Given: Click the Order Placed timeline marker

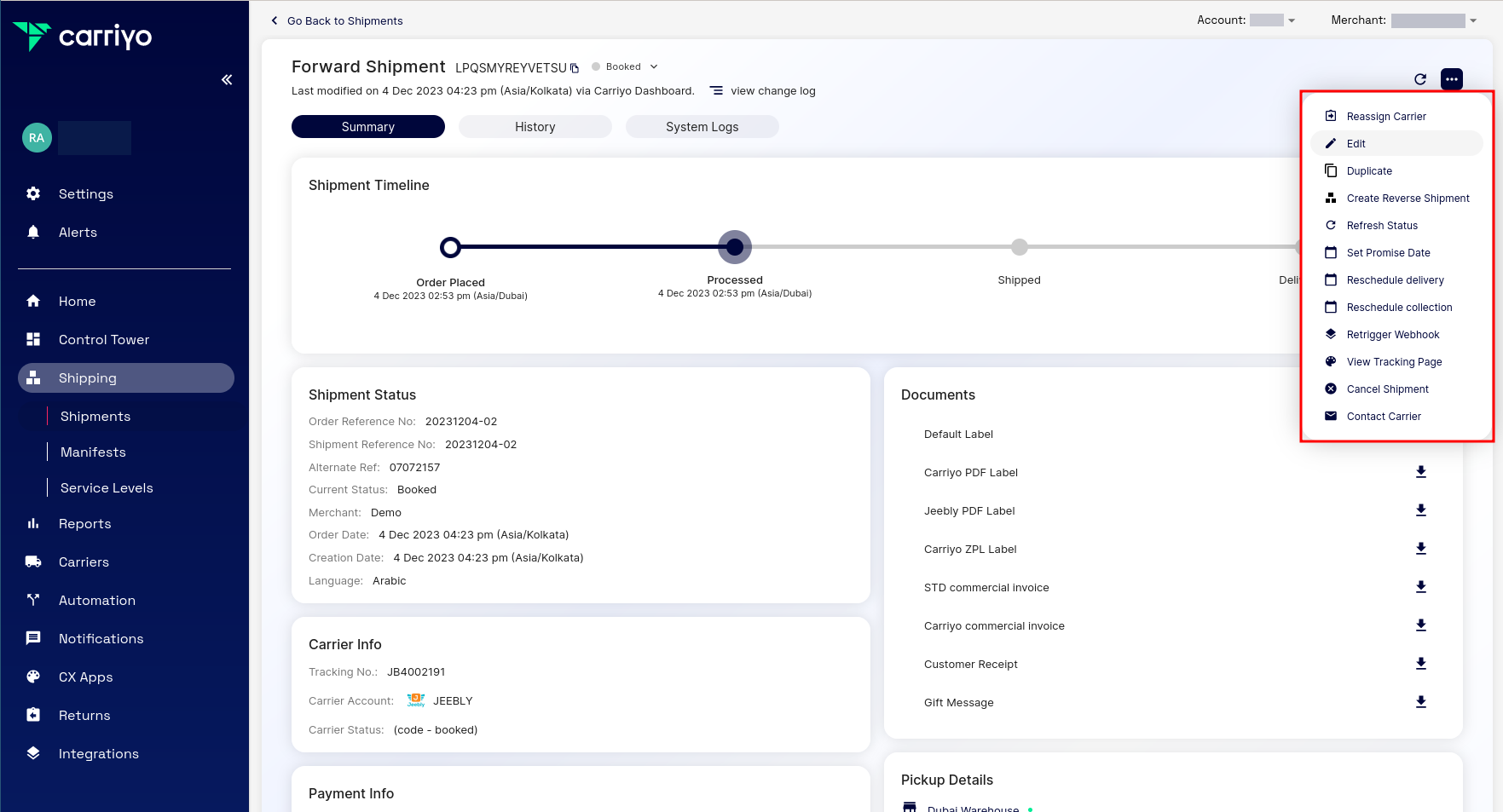Looking at the screenshot, I should coord(450,247).
